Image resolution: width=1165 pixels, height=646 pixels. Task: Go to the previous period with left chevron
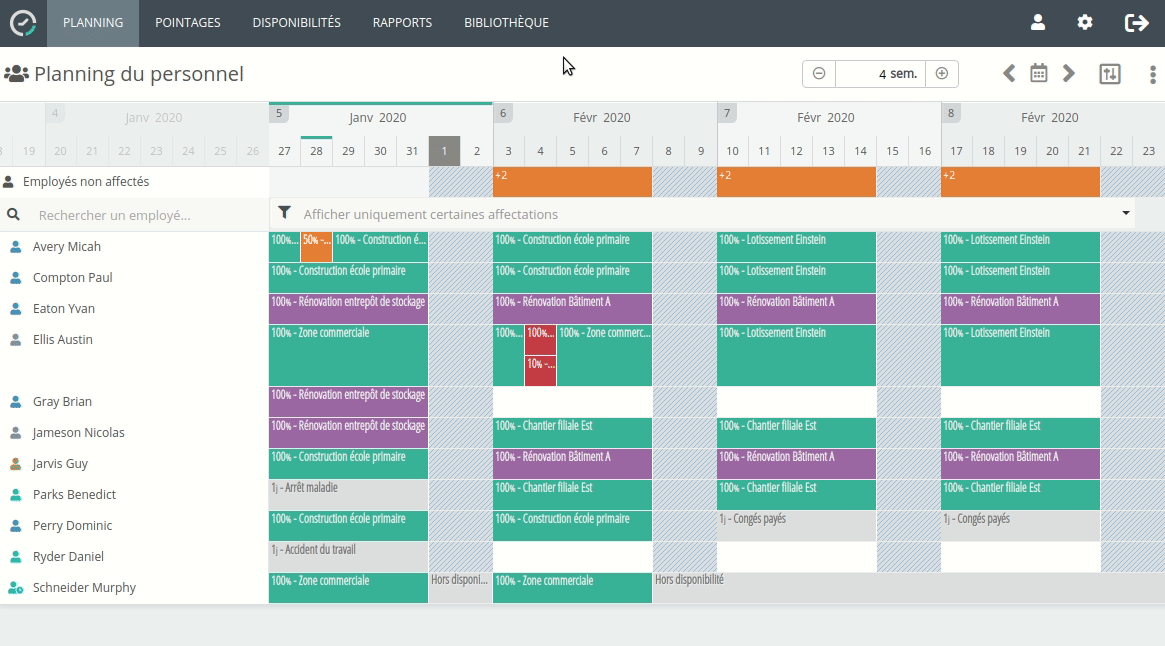pyautogui.click(x=1009, y=73)
